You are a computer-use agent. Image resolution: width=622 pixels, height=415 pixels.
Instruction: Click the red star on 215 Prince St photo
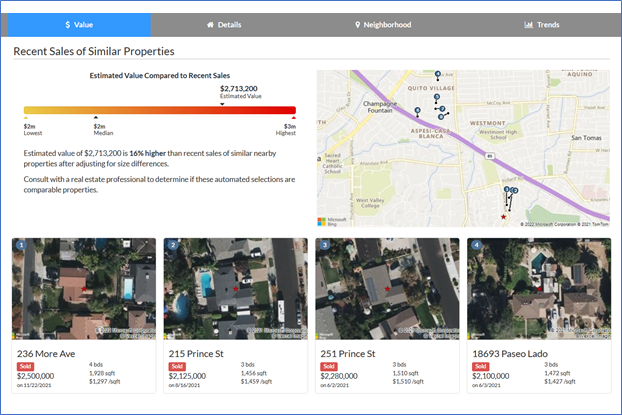coord(236,289)
